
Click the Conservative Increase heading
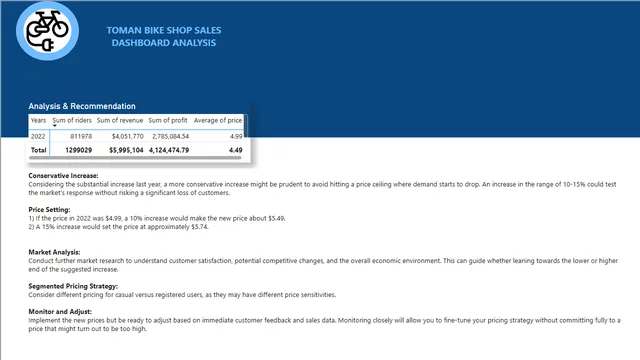(x=63, y=176)
